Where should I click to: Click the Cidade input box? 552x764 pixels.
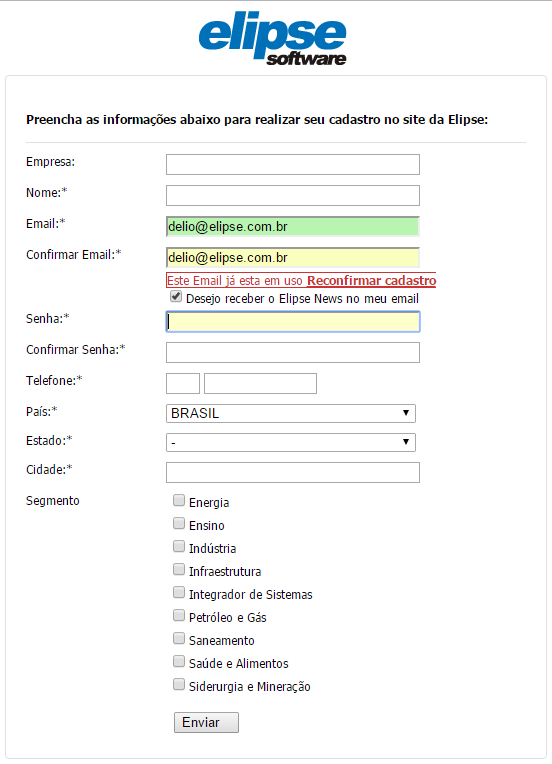[x=293, y=473]
